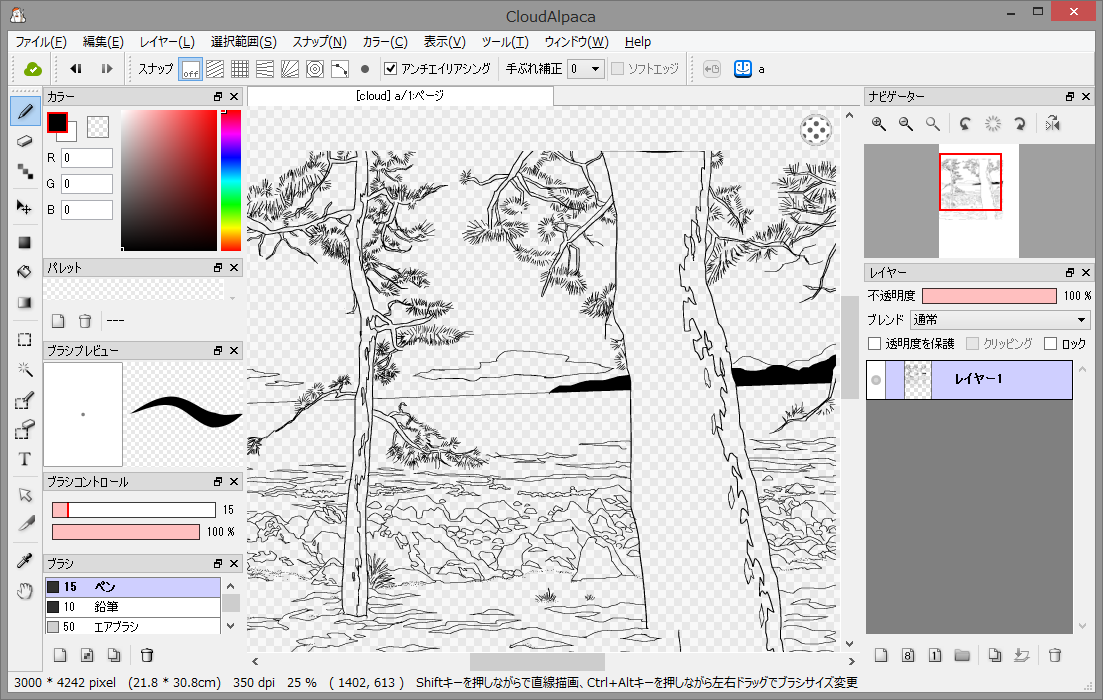Float the Brush Preview panel
Viewport: 1103px width, 700px height.
(218, 350)
